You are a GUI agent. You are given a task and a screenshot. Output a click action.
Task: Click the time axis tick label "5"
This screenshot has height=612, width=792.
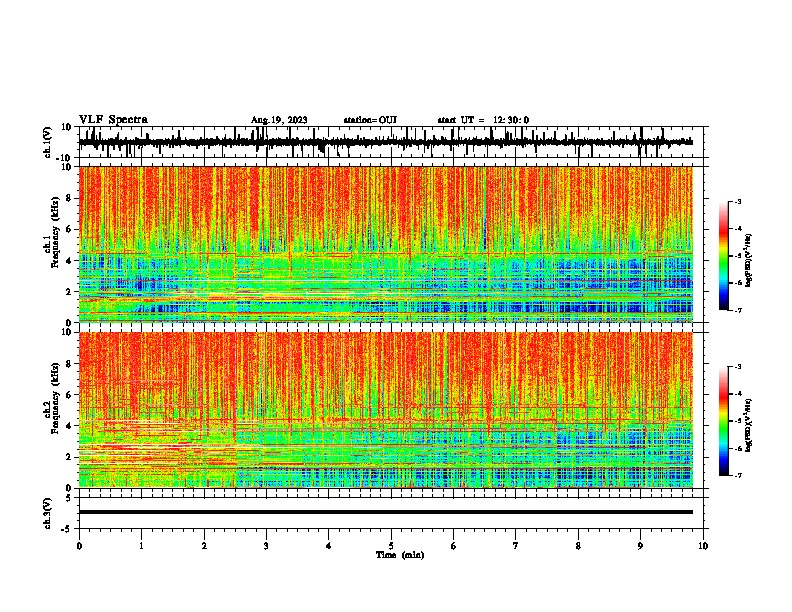click(x=391, y=546)
